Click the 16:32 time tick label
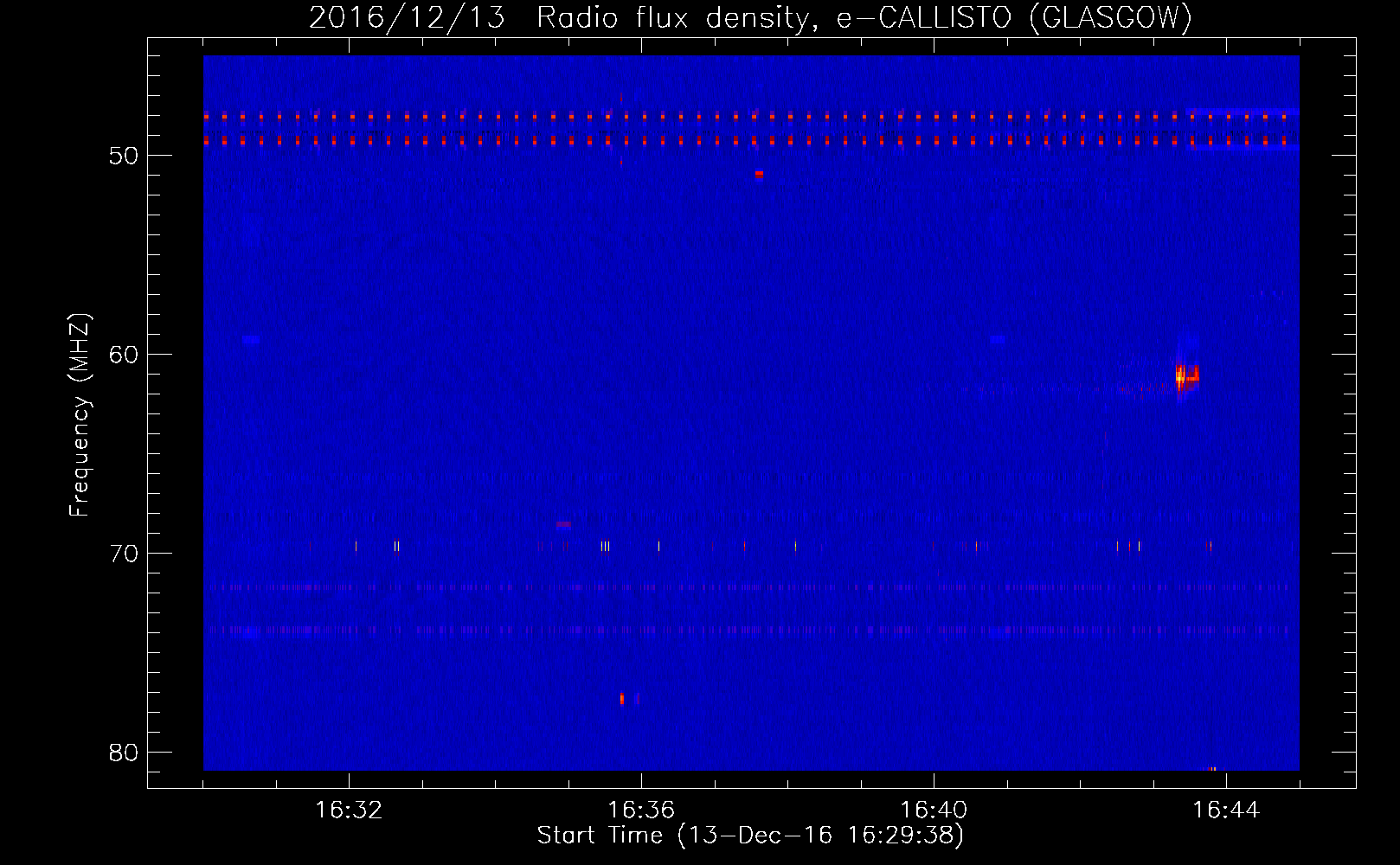1400x865 pixels. [x=349, y=811]
